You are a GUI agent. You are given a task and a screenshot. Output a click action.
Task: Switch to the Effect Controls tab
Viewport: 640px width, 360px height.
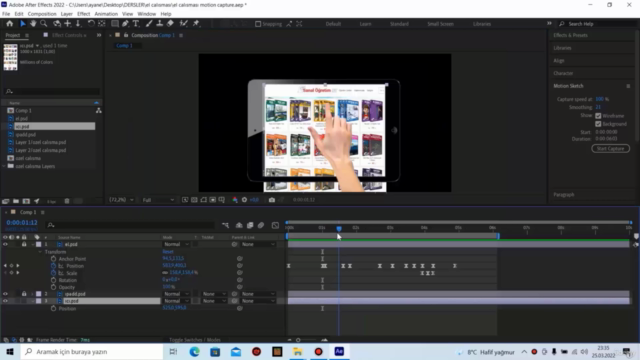coord(67,35)
